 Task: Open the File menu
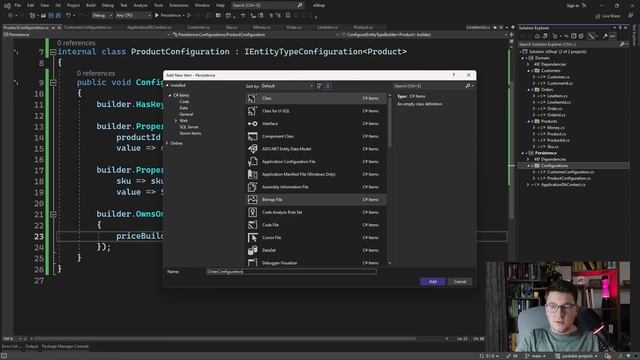18,5
